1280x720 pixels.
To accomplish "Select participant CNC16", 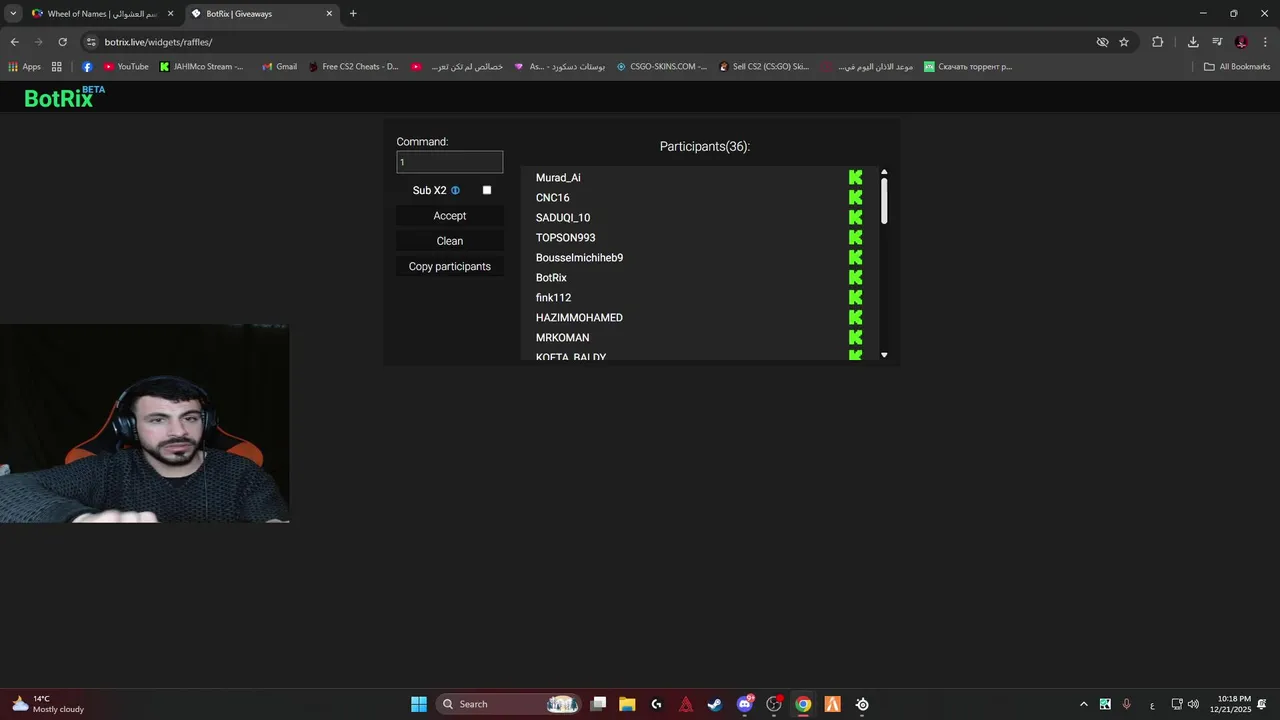I will pos(552,198).
